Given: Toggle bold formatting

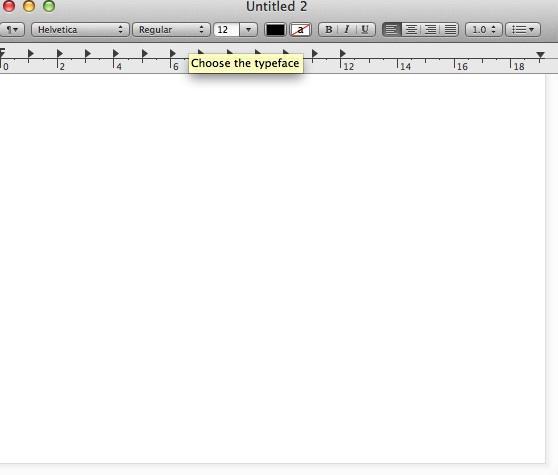Looking at the screenshot, I should coord(328,30).
